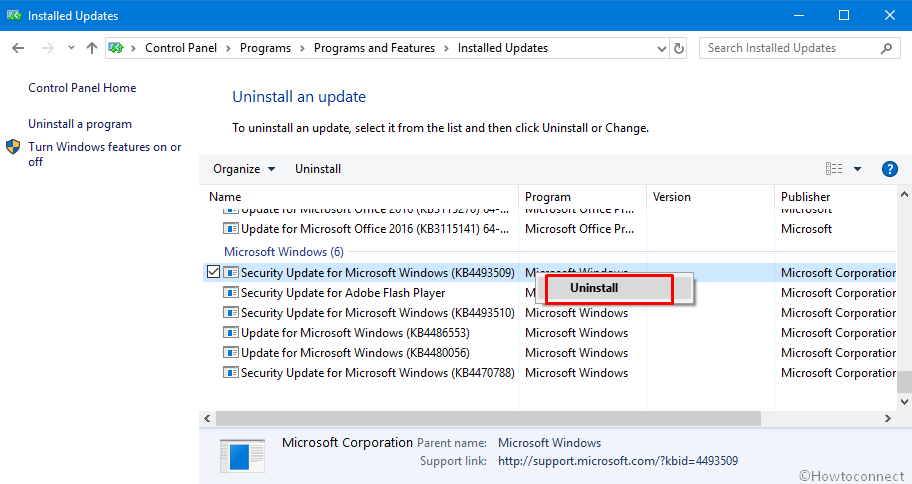Click the Forward navigation arrow

click(x=48, y=48)
